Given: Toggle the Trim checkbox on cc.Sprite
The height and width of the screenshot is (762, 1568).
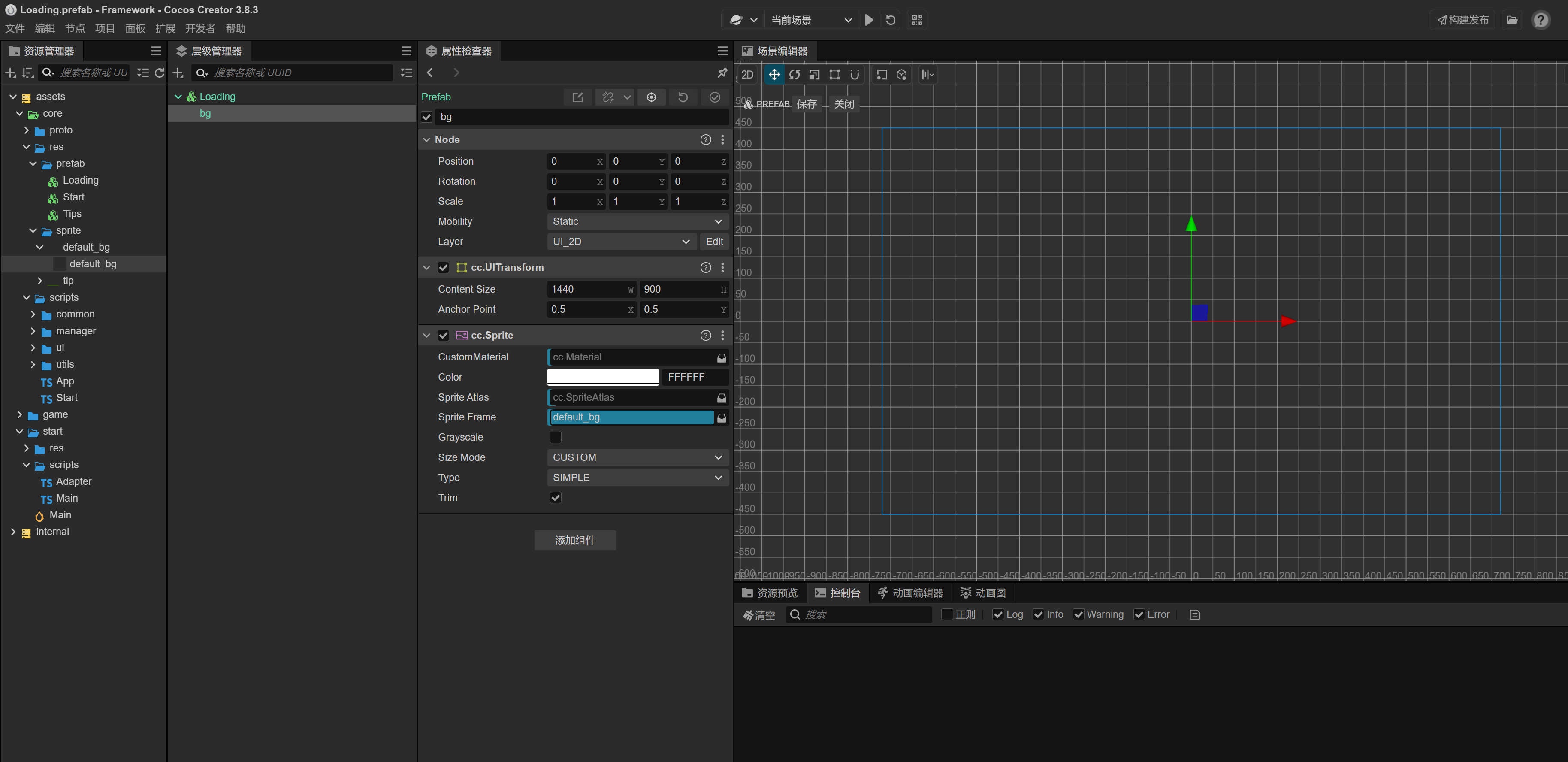Looking at the screenshot, I should (556, 497).
